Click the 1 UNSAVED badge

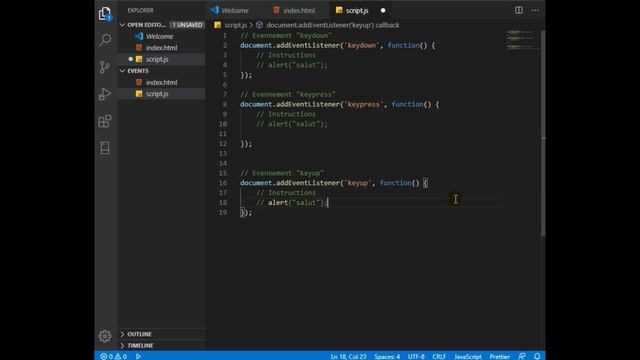click(x=187, y=25)
